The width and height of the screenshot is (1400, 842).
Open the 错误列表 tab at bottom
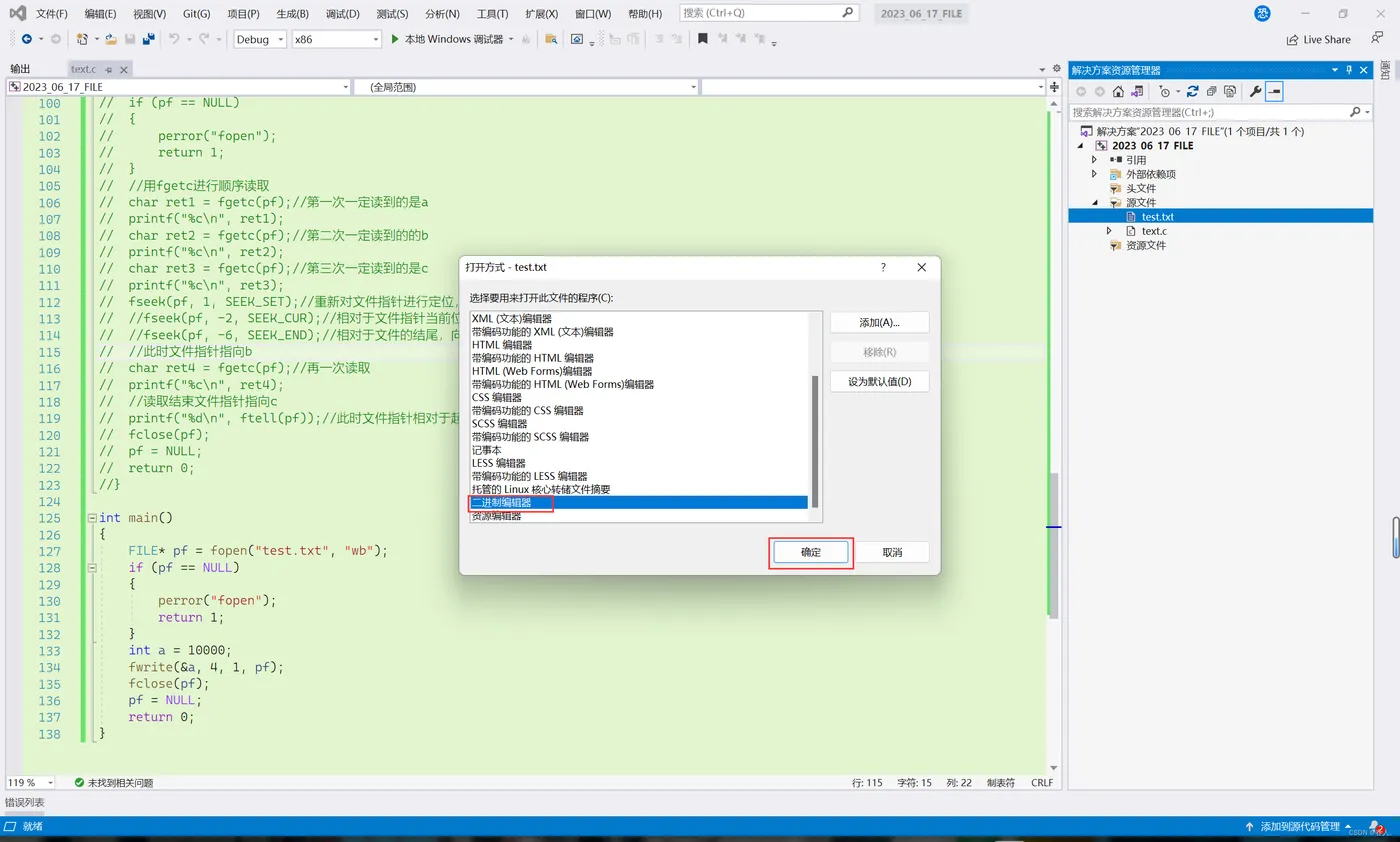point(24,802)
